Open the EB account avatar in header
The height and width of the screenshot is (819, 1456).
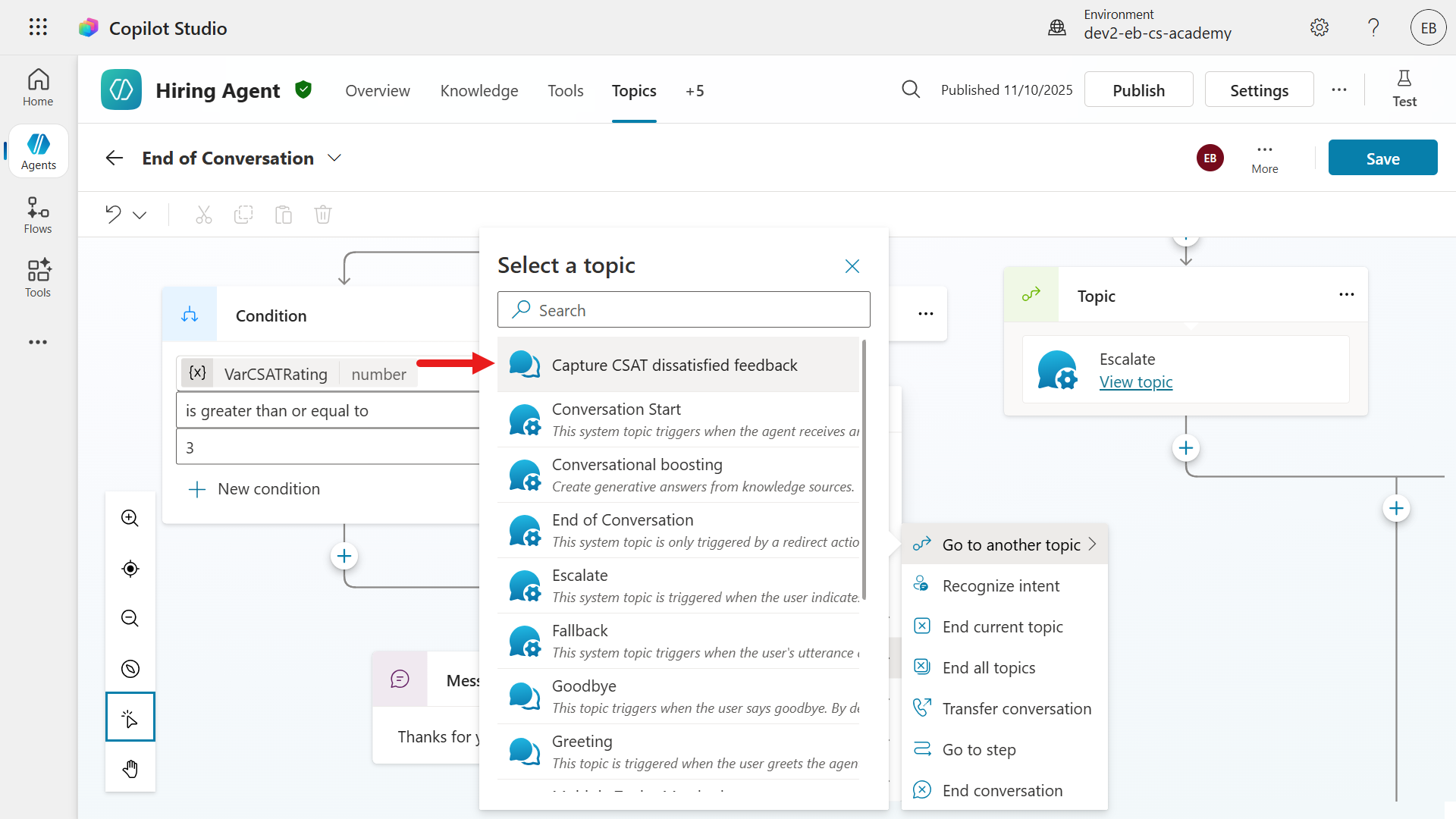coord(1429,28)
